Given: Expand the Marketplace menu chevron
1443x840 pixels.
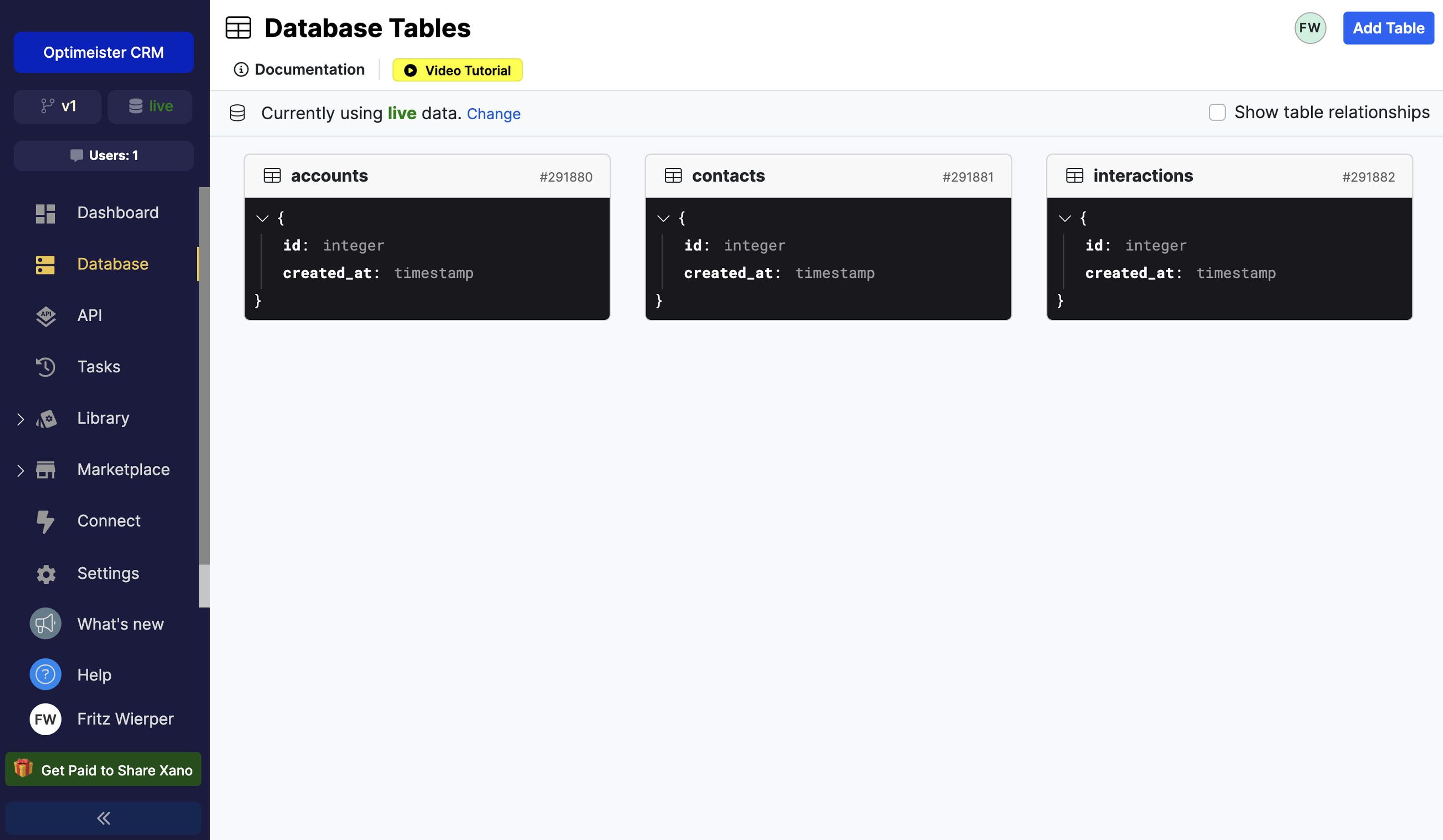Looking at the screenshot, I should tap(21, 471).
